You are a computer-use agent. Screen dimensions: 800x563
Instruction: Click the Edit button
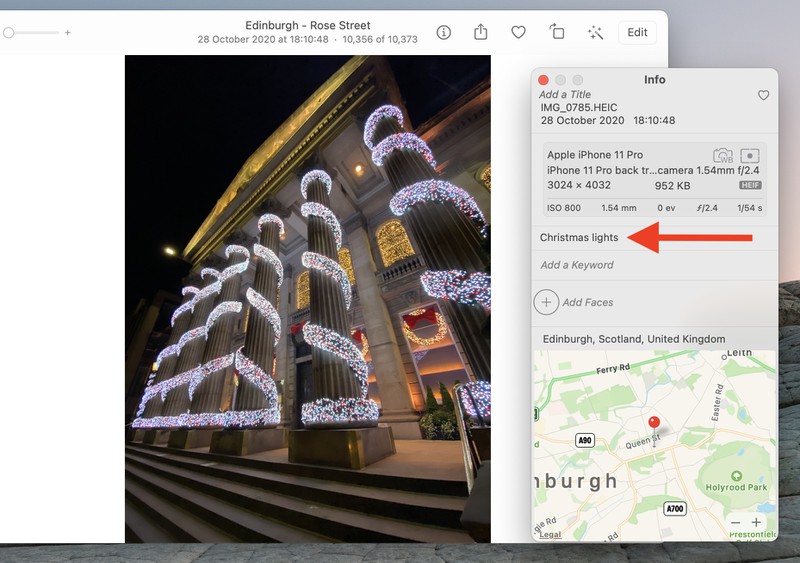click(x=637, y=32)
